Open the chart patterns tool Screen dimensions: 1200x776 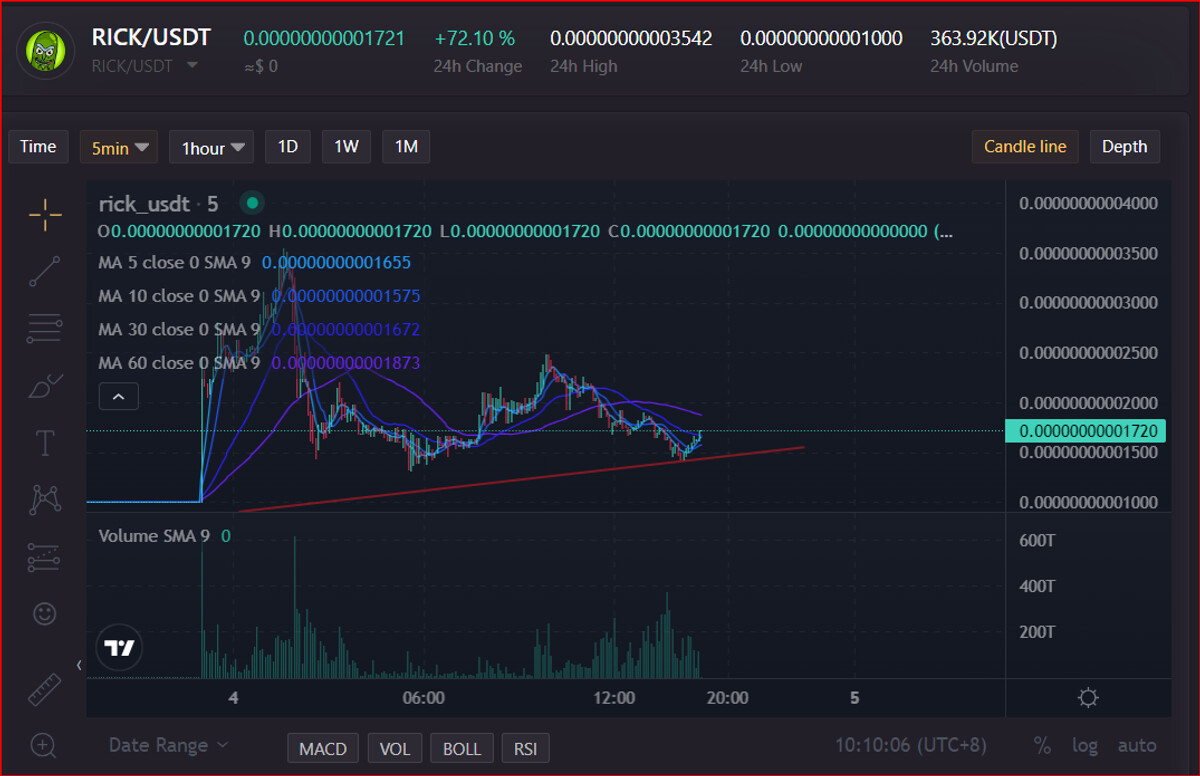pos(45,499)
